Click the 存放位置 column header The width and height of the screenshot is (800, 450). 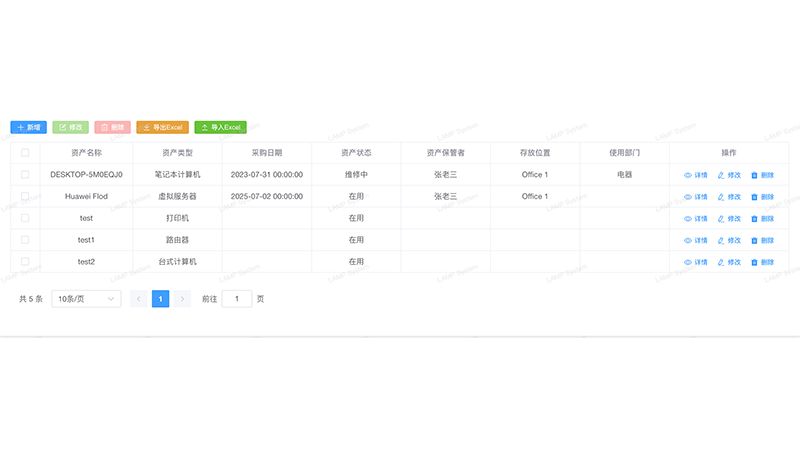(535, 153)
